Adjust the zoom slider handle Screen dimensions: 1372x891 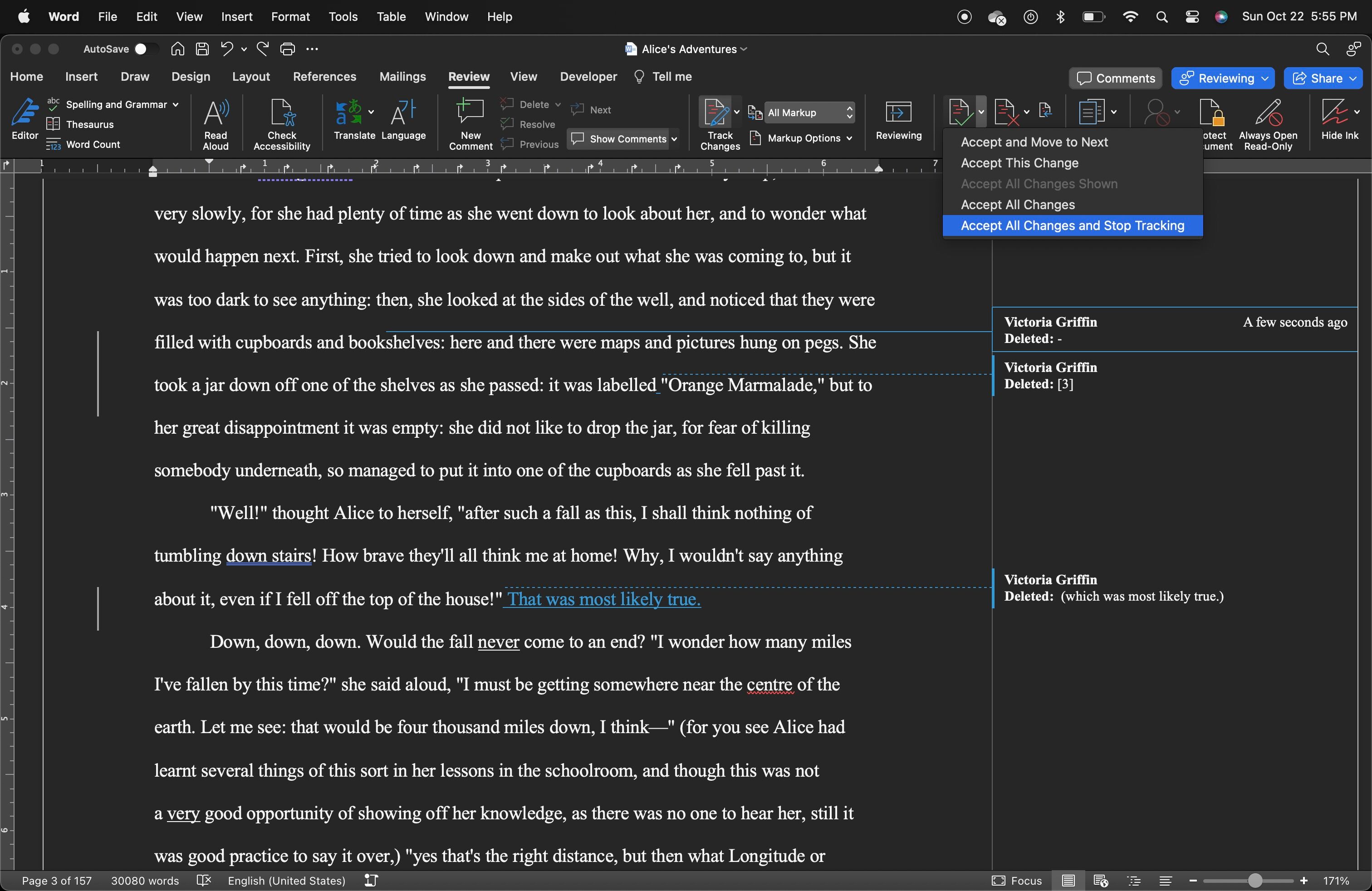point(1255,881)
